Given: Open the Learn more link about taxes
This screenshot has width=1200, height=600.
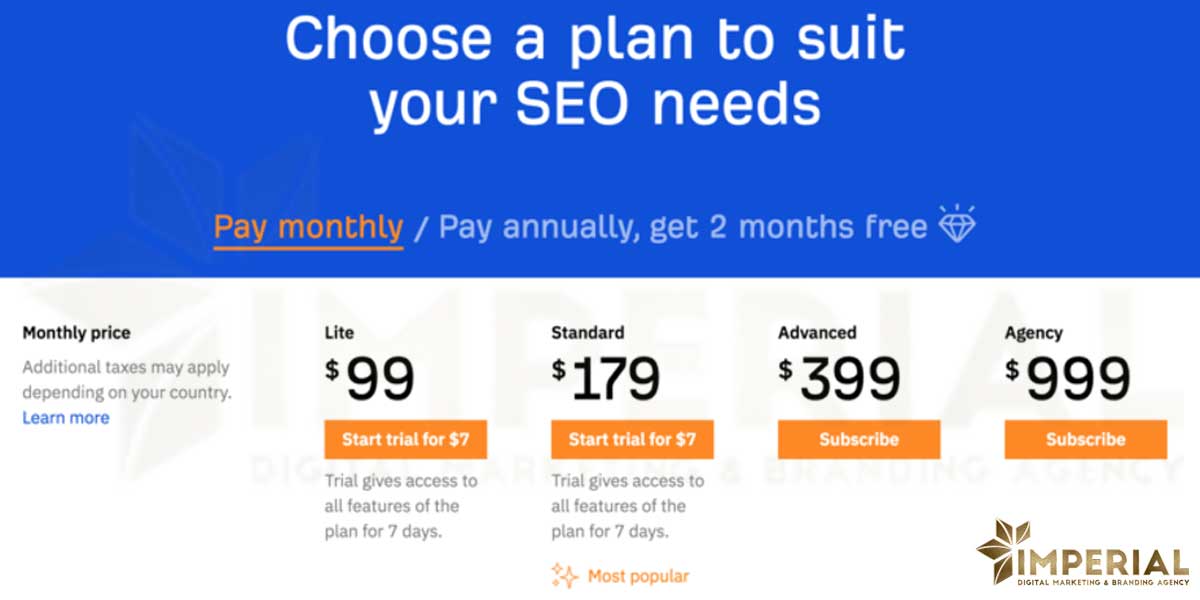Looking at the screenshot, I should point(65,417).
